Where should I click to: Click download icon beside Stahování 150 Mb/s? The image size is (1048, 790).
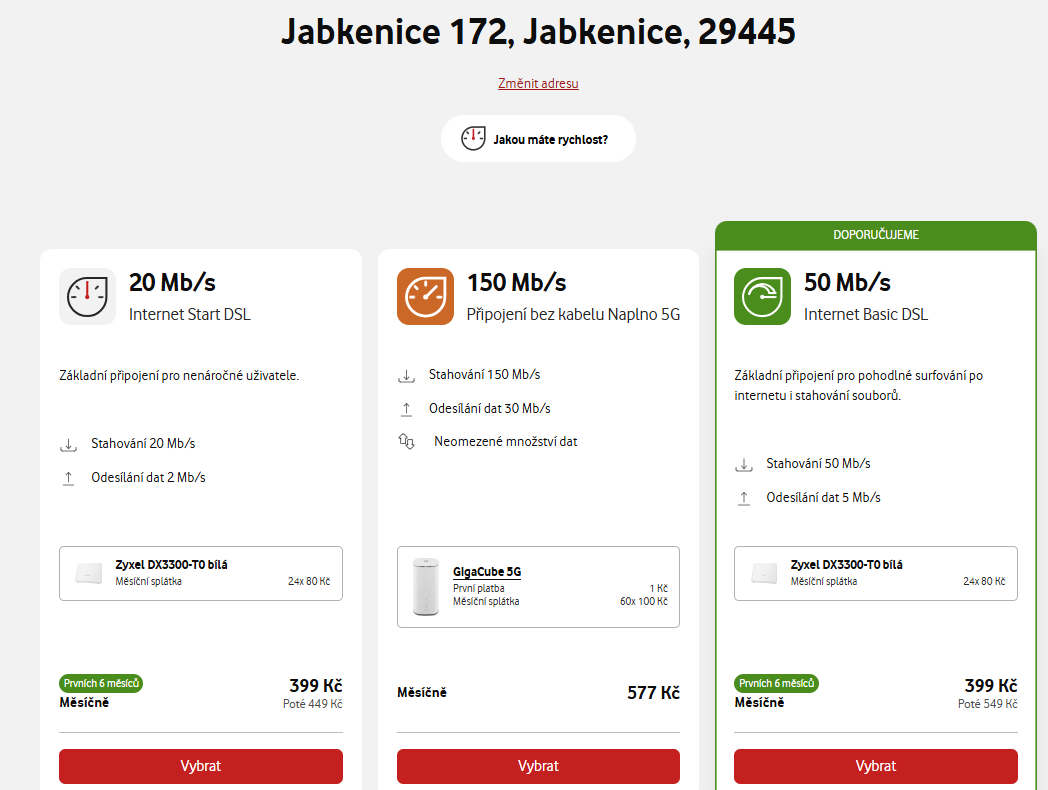pyautogui.click(x=406, y=376)
